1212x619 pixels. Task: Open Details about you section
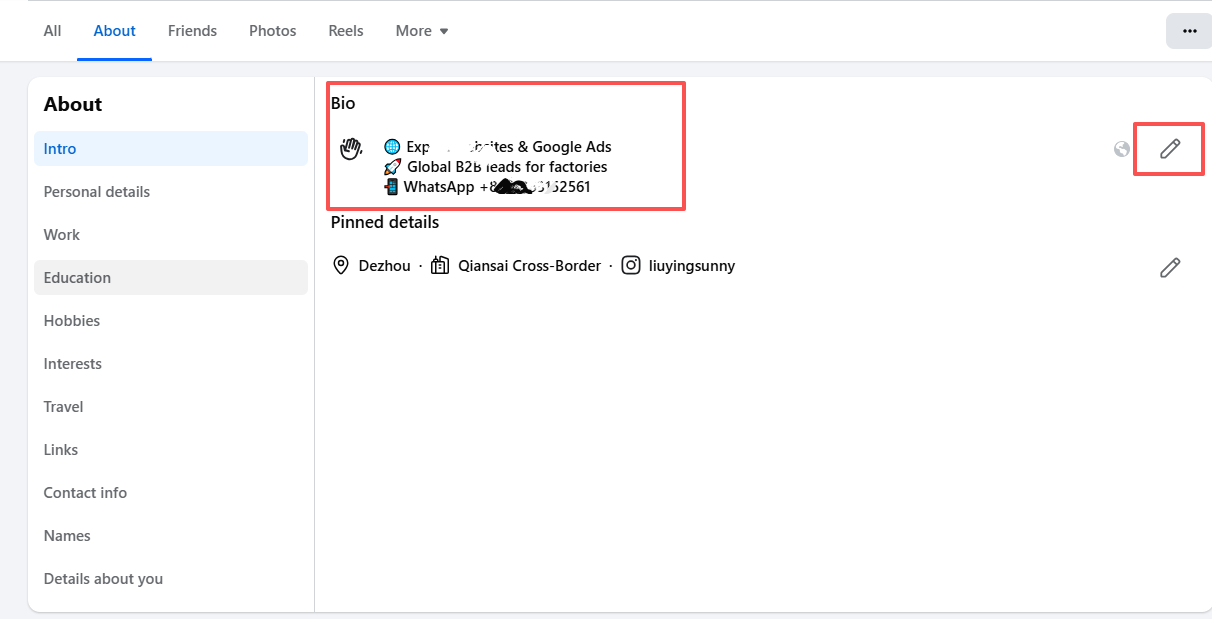[x=171, y=578]
